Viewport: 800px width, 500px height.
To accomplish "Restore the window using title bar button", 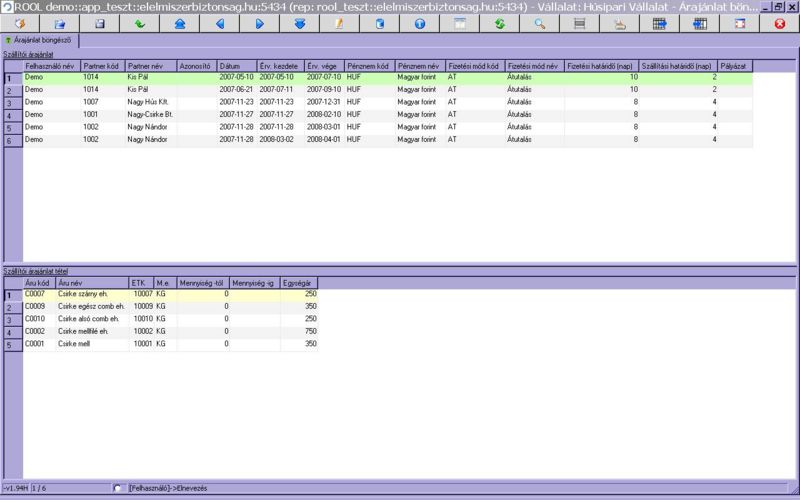I will [x=778, y=6].
